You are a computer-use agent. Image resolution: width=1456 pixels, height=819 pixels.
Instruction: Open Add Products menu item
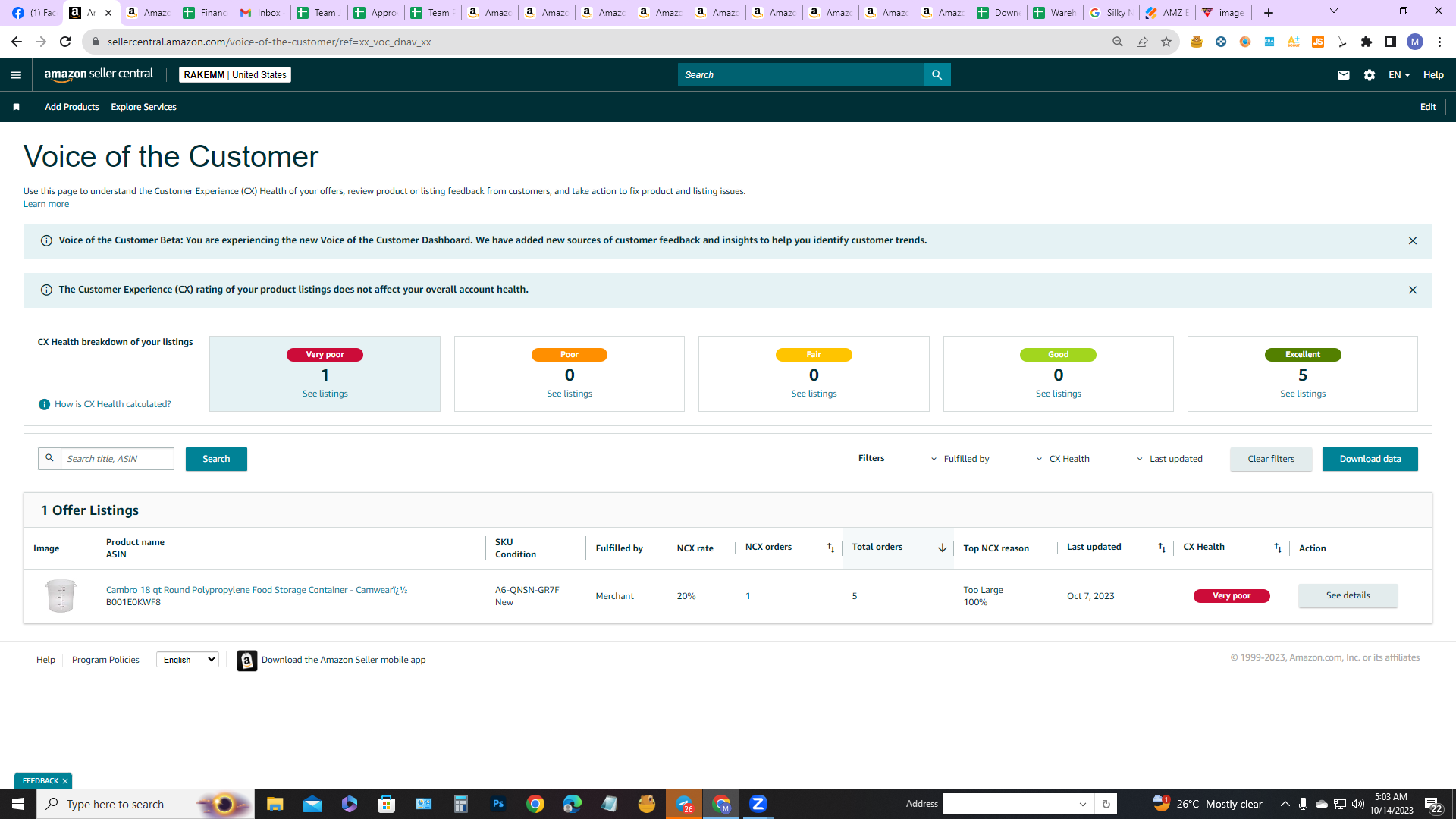(72, 107)
